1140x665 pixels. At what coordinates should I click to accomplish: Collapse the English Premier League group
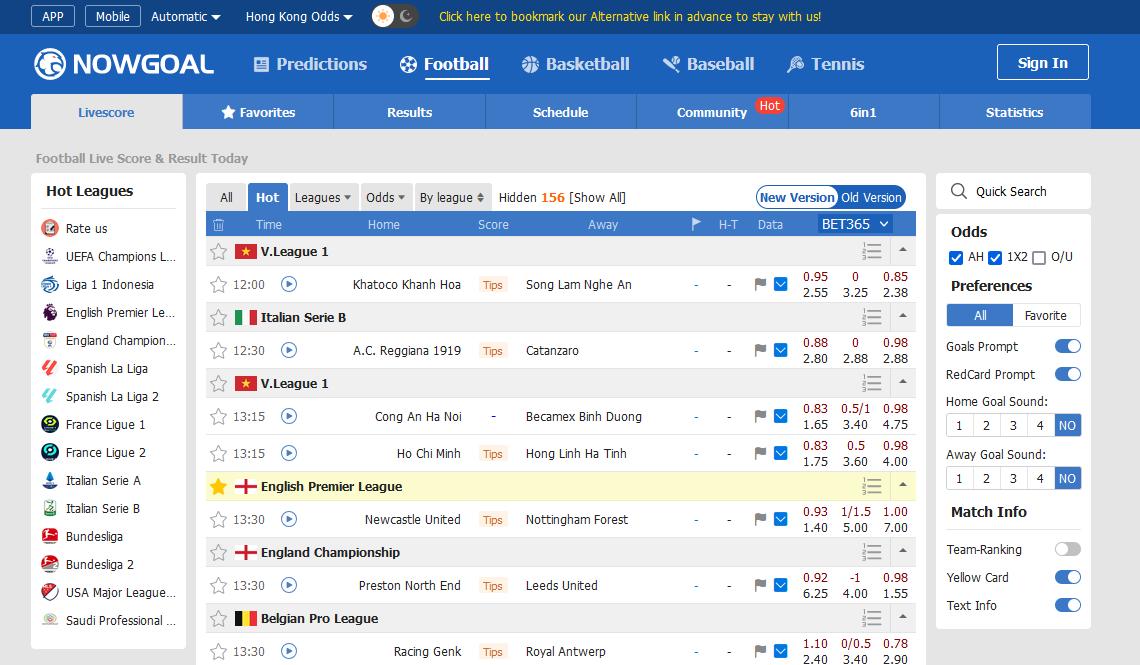tap(902, 485)
